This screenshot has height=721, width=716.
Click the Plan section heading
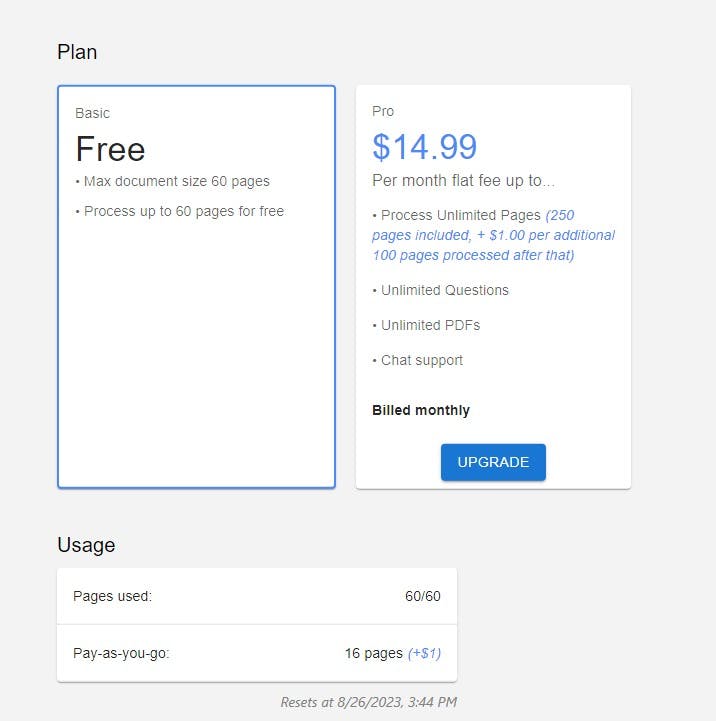[x=77, y=52]
